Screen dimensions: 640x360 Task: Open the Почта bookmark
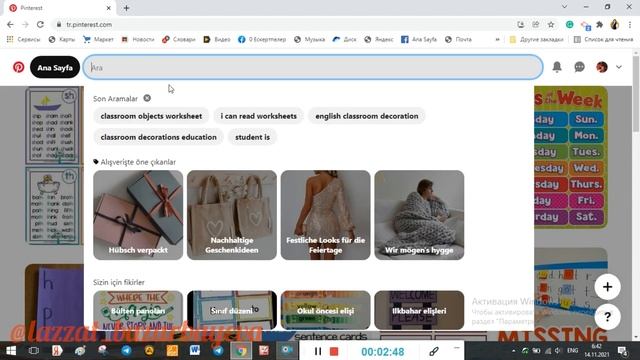click(x=458, y=39)
